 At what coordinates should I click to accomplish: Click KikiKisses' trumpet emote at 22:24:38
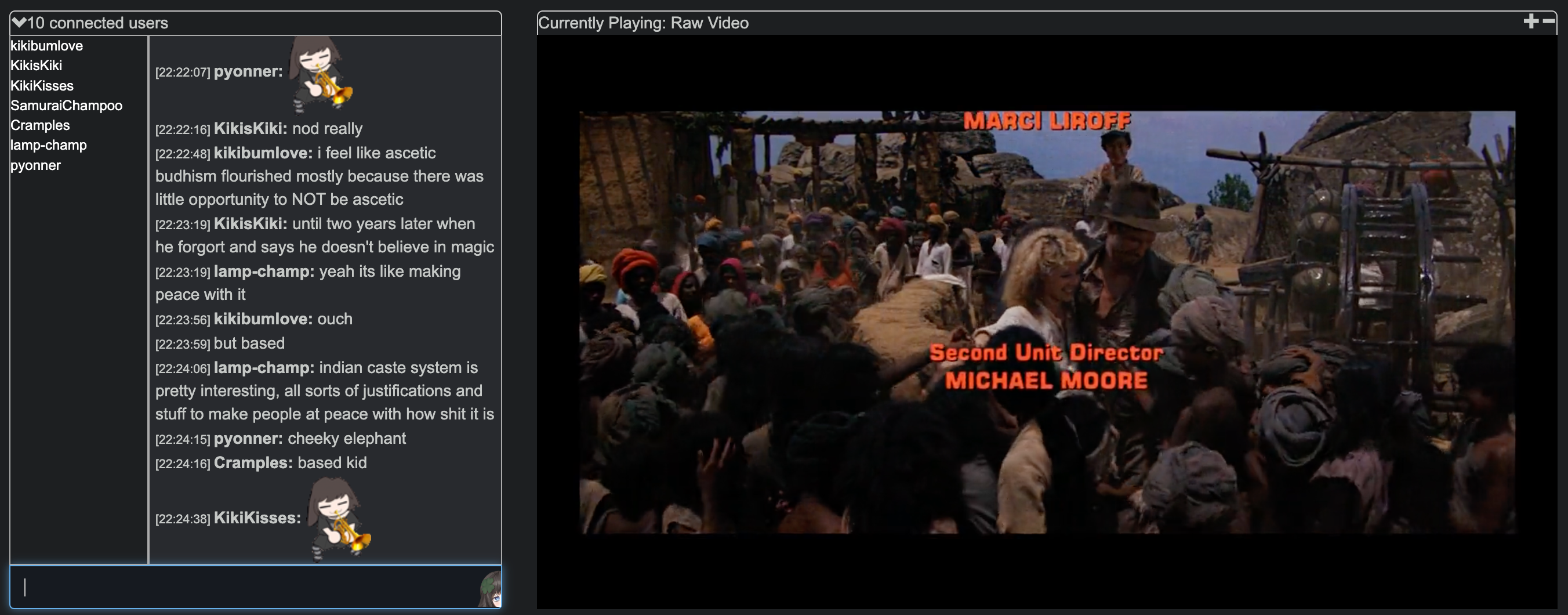click(x=339, y=518)
